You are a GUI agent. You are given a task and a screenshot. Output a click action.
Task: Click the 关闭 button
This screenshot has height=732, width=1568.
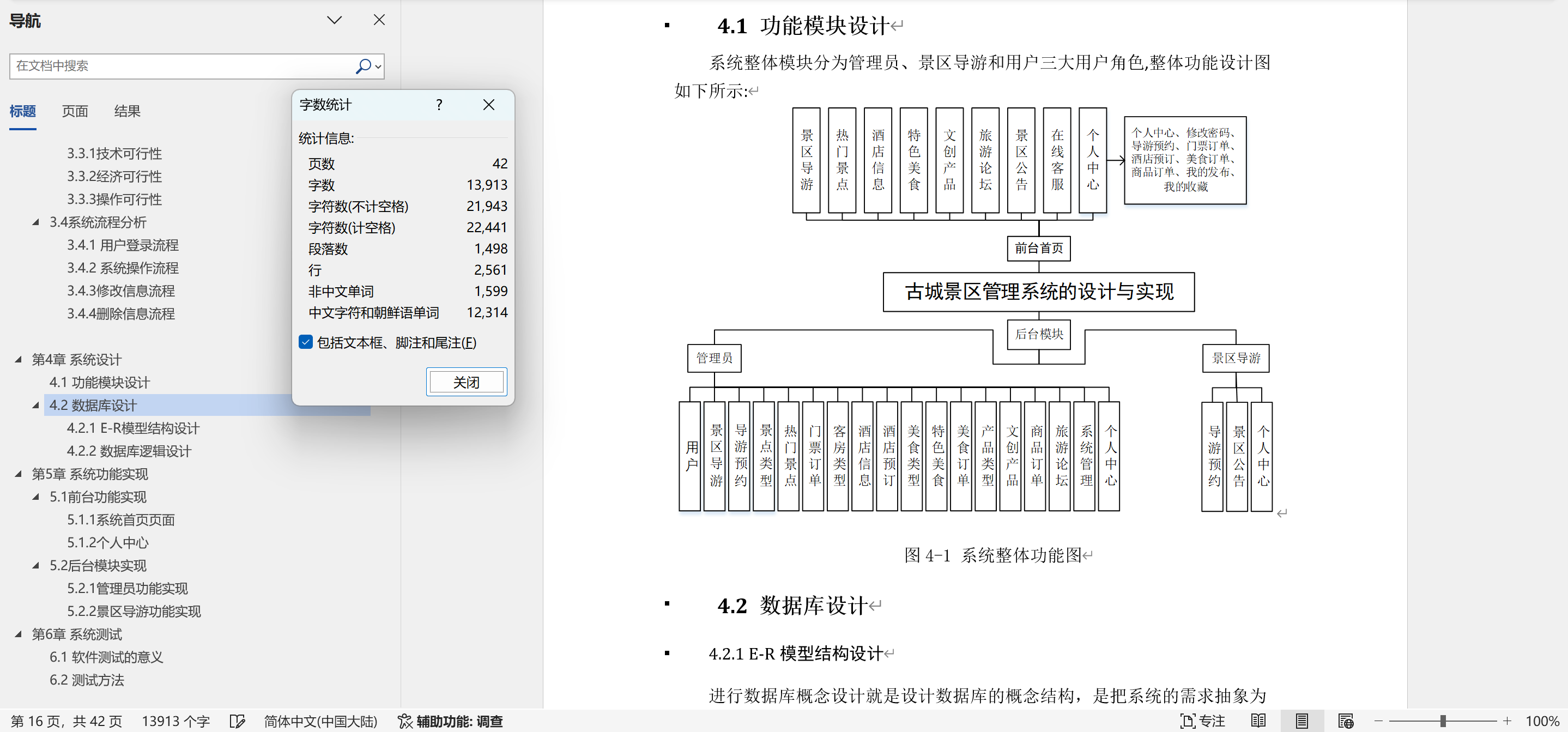467,382
